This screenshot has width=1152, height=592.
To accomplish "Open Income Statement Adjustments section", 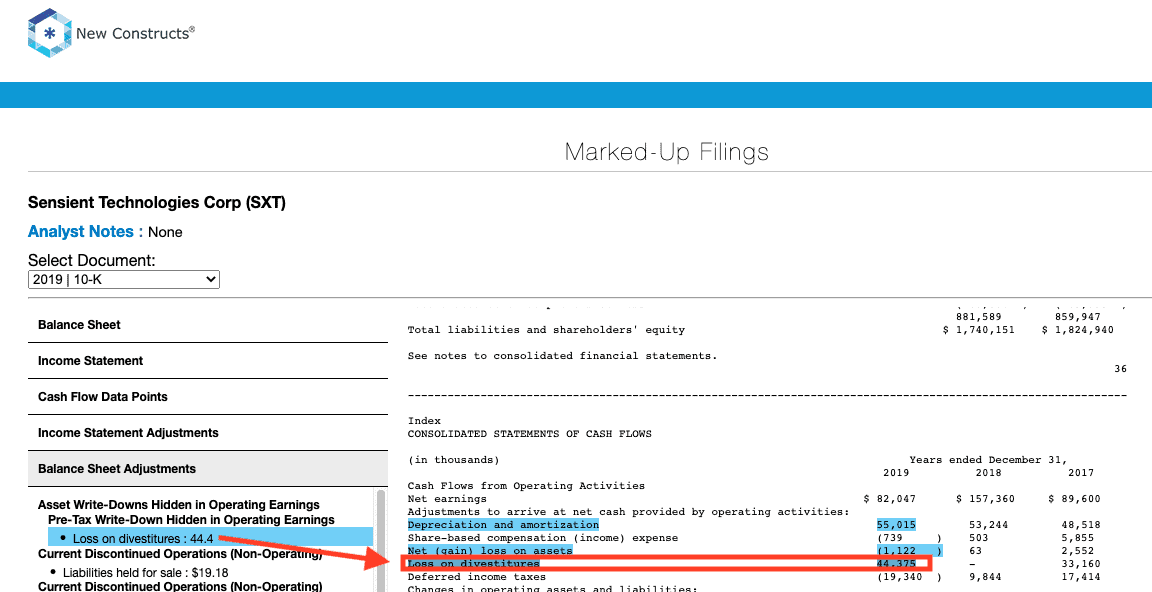I will 208,433.
